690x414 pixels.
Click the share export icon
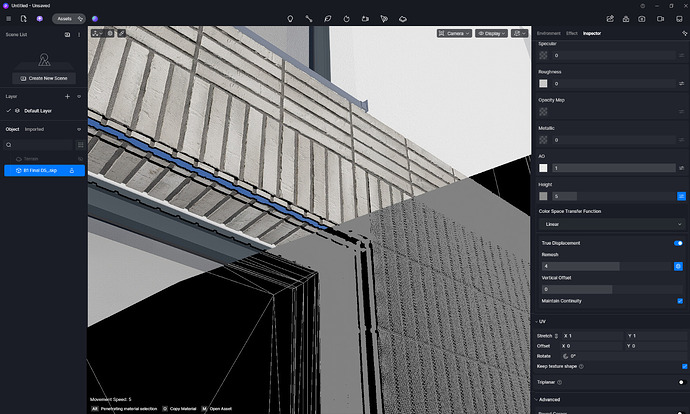[x=610, y=19]
